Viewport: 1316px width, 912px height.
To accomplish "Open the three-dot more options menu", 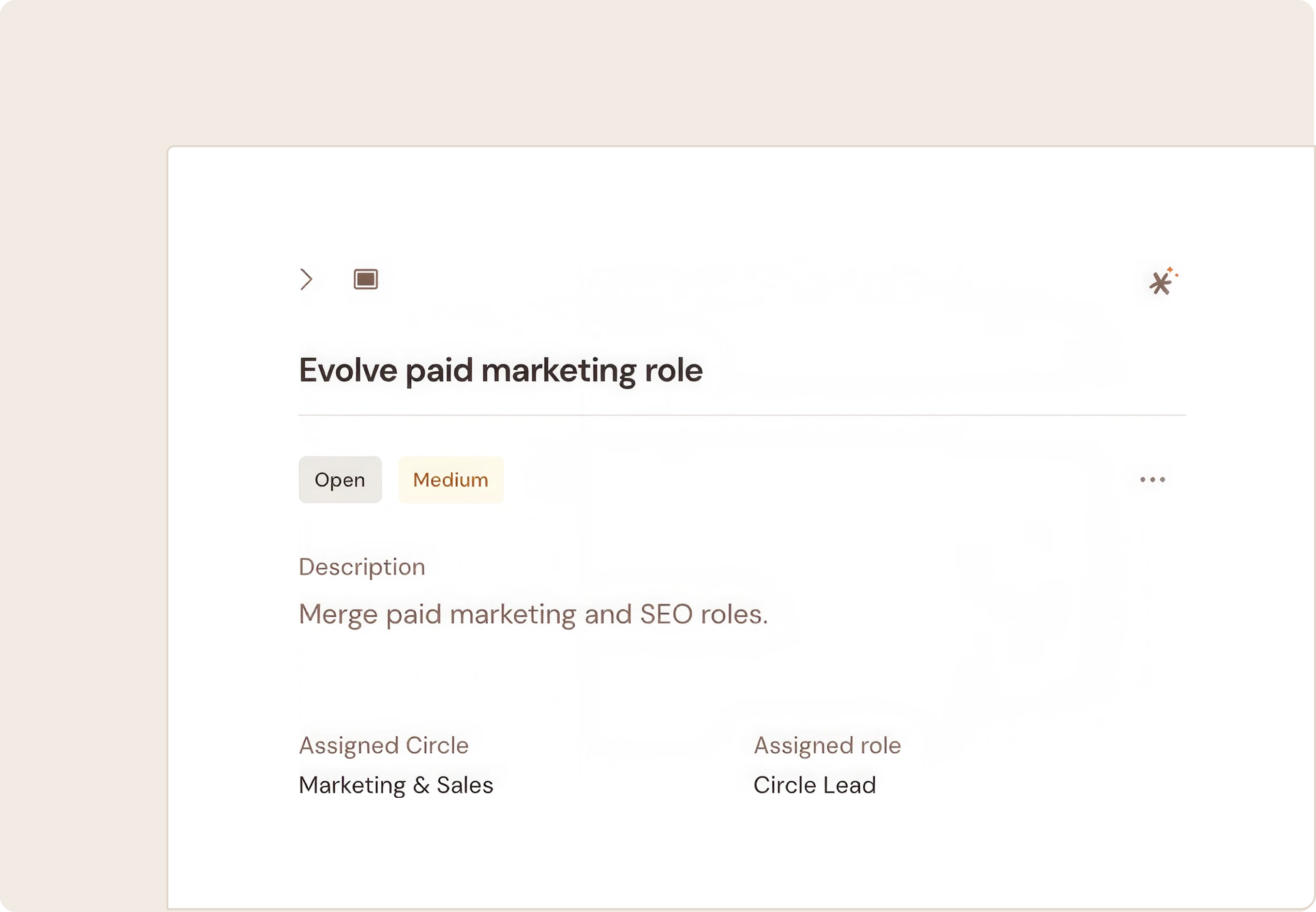I will pyautogui.click(x=1152, y=479).
